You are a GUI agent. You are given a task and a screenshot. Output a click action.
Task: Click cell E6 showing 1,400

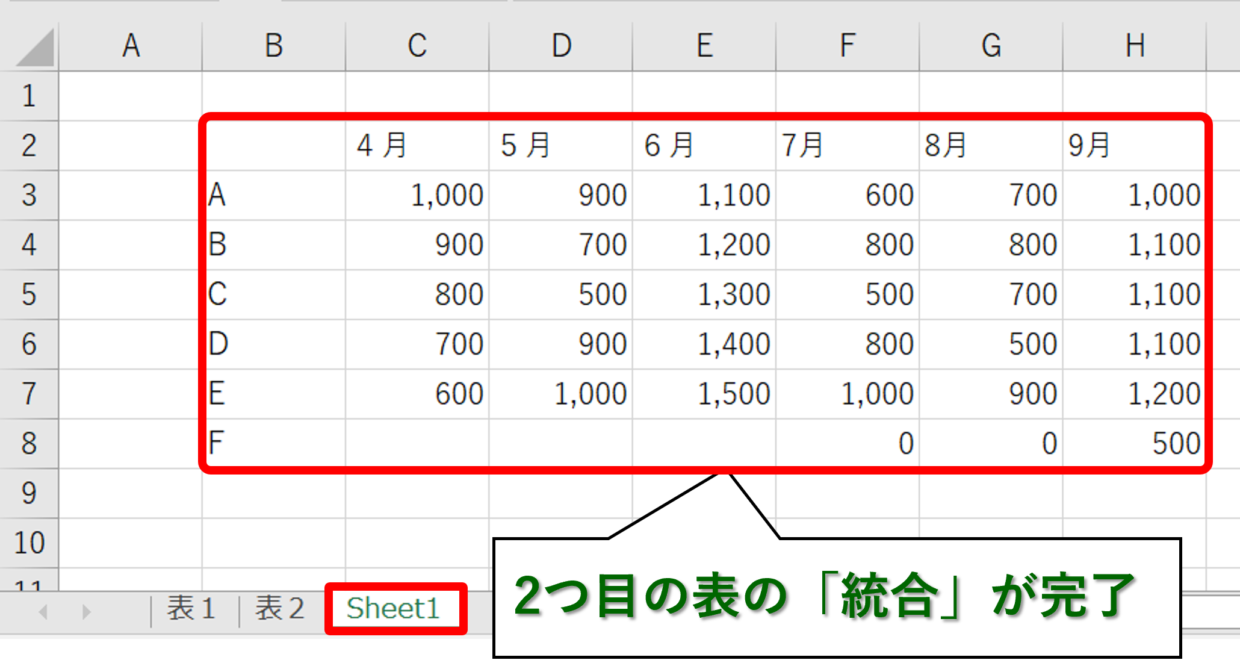pos(704,344)
